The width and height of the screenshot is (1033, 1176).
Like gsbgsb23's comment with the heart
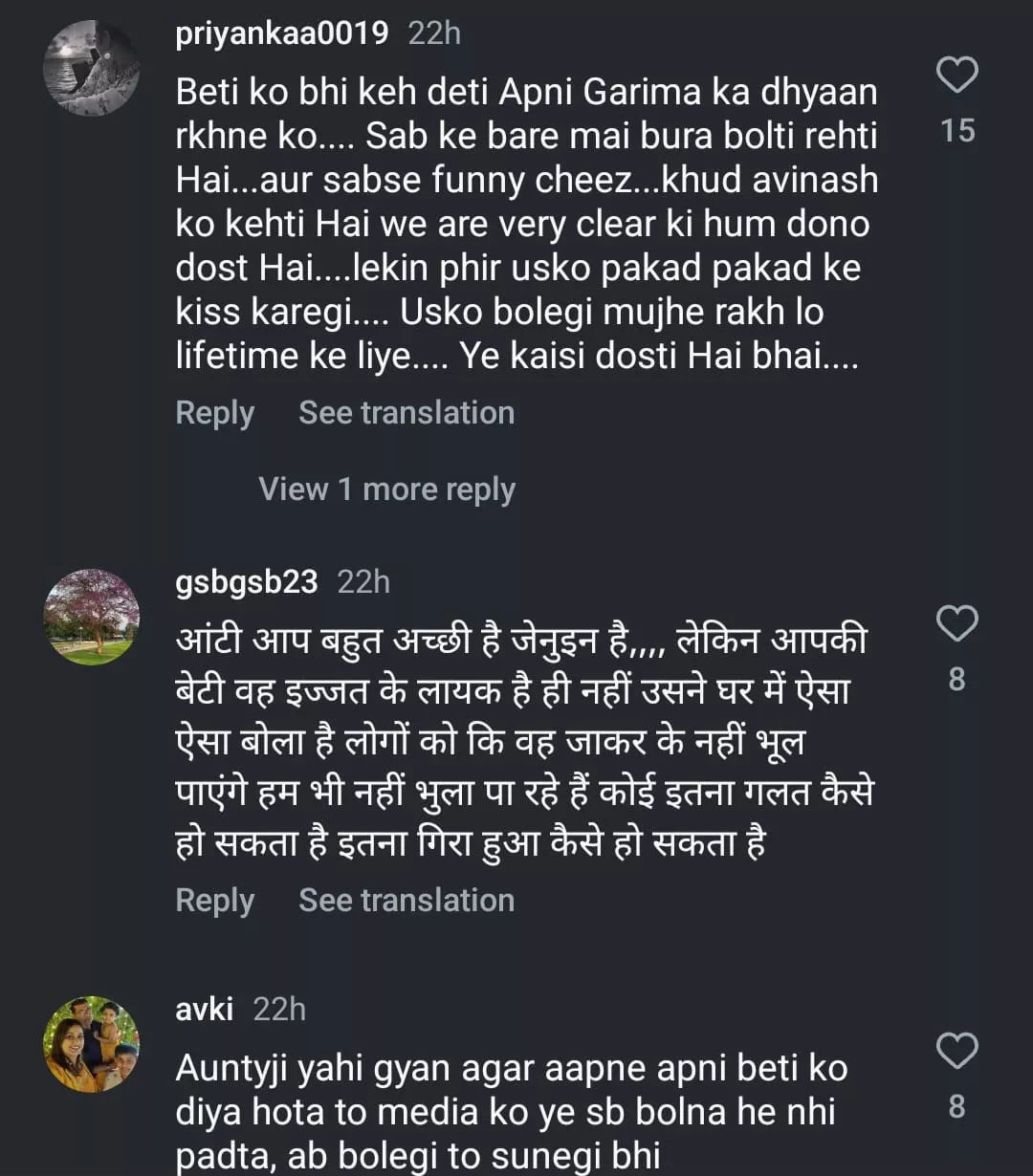tap(956, 624)
